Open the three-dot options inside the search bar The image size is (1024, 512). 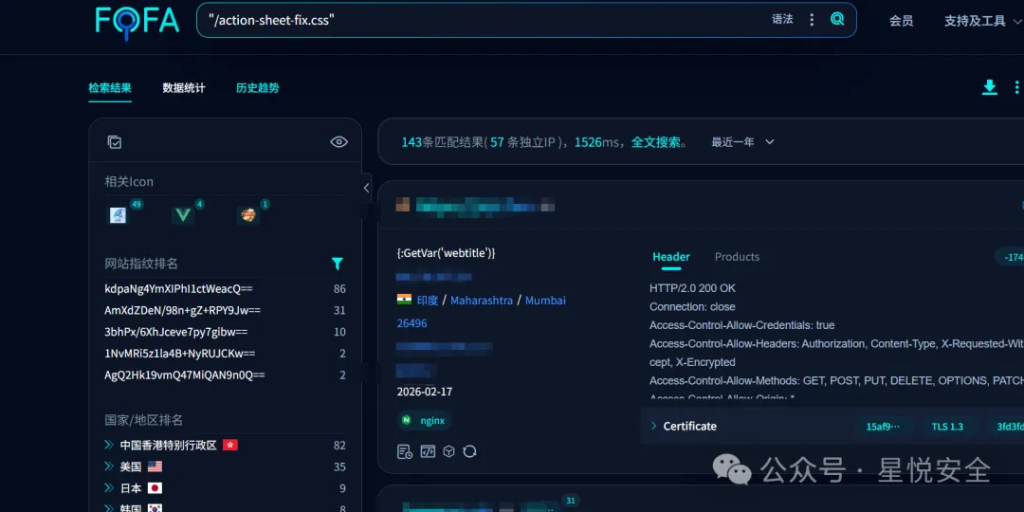812,19
